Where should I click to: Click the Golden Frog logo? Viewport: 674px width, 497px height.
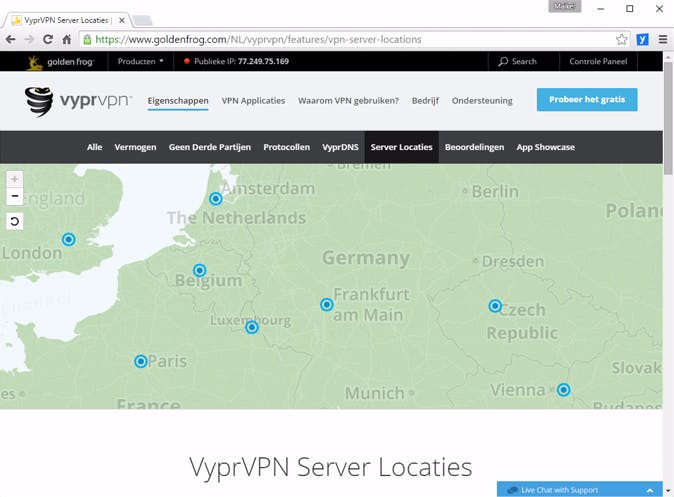60,62
